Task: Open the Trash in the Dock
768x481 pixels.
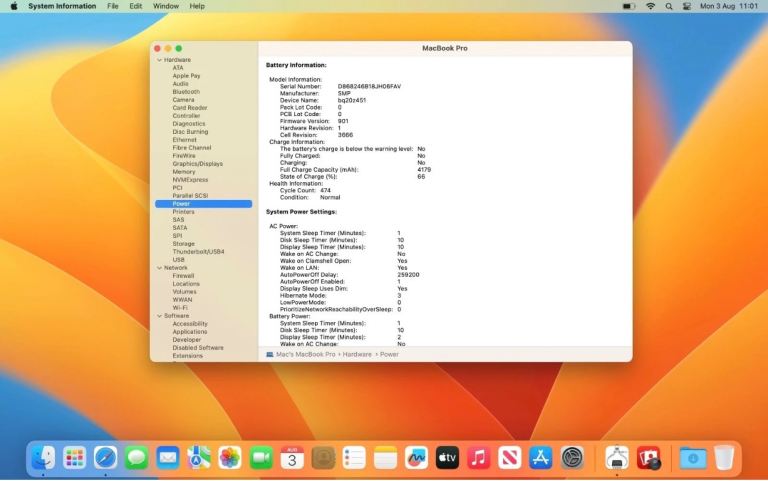Action: pos(724,458)
